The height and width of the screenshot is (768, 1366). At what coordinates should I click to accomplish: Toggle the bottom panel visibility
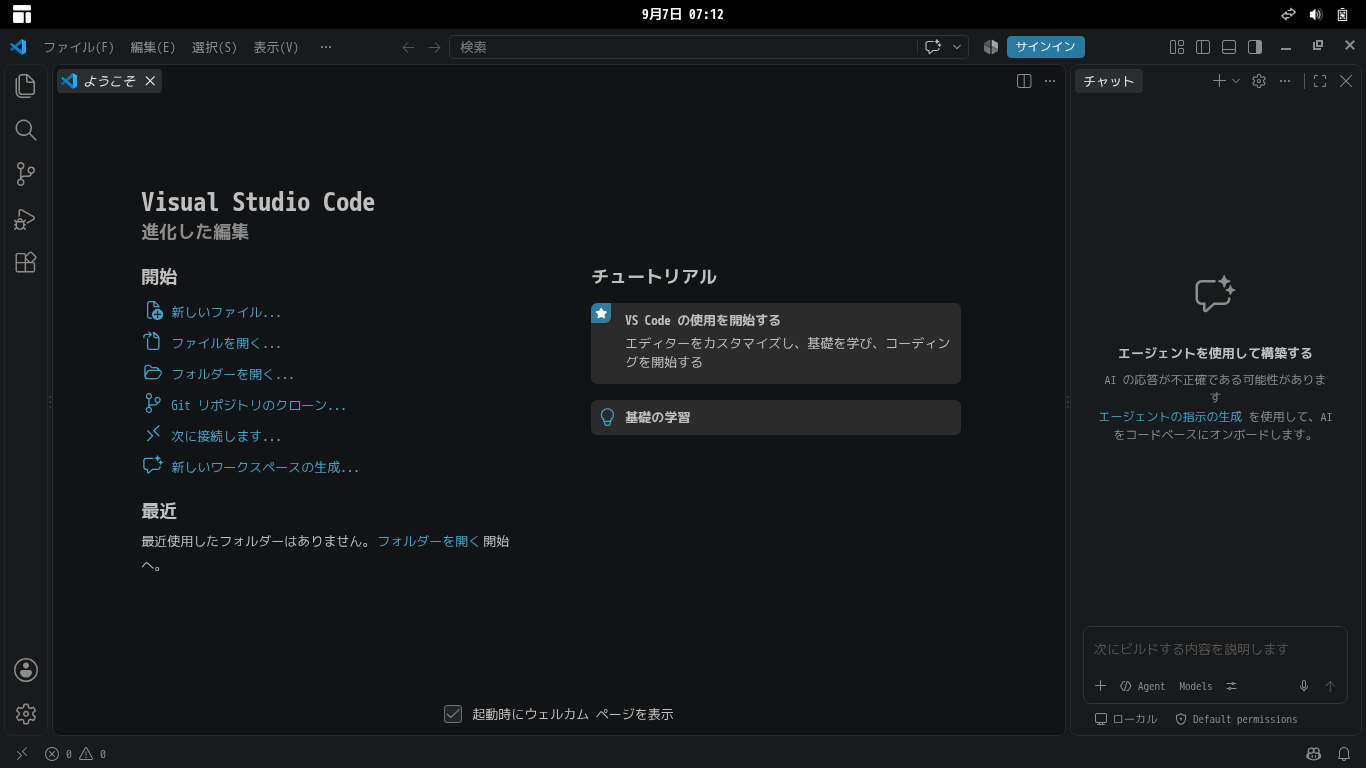tap(1229, 47)
